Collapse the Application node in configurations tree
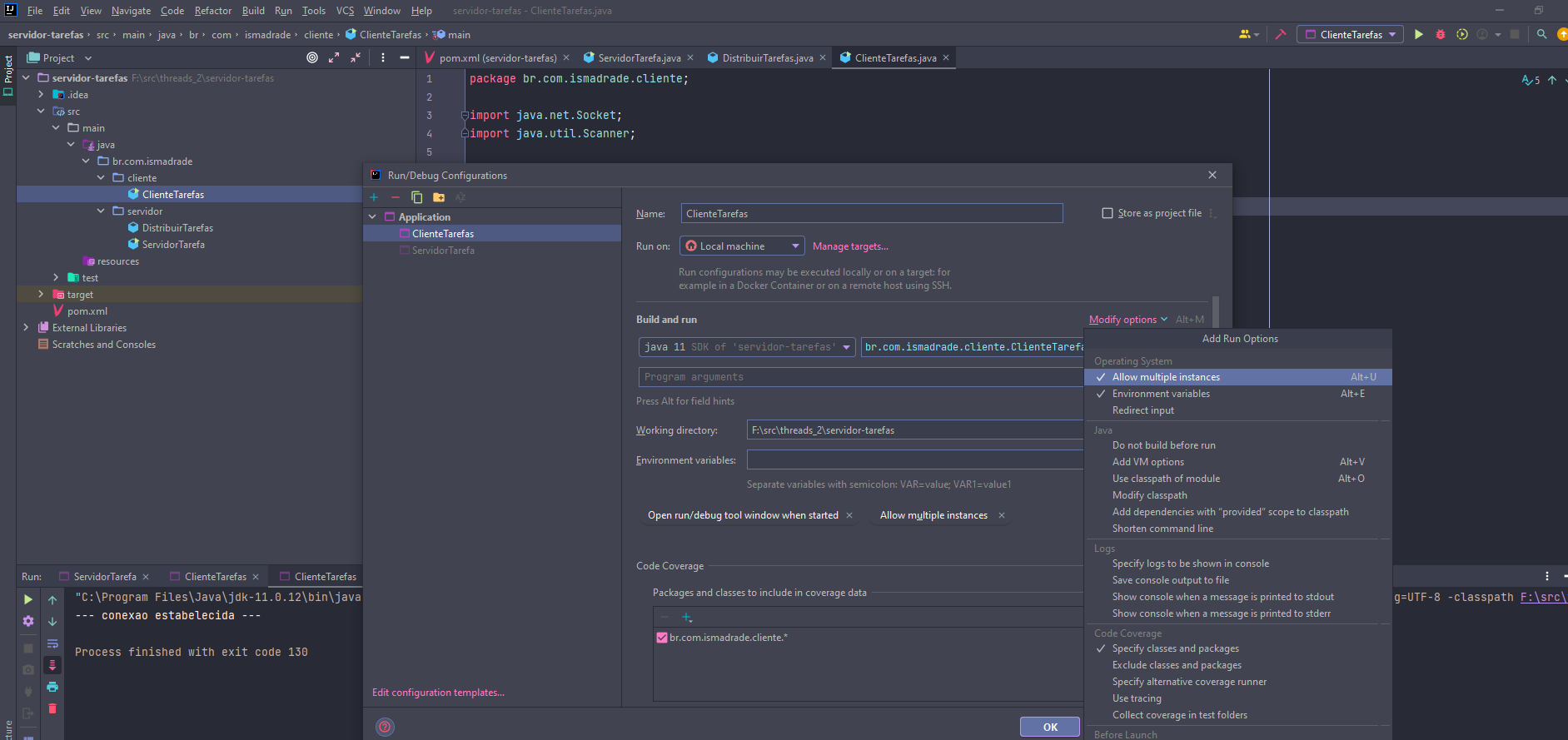 373,217
